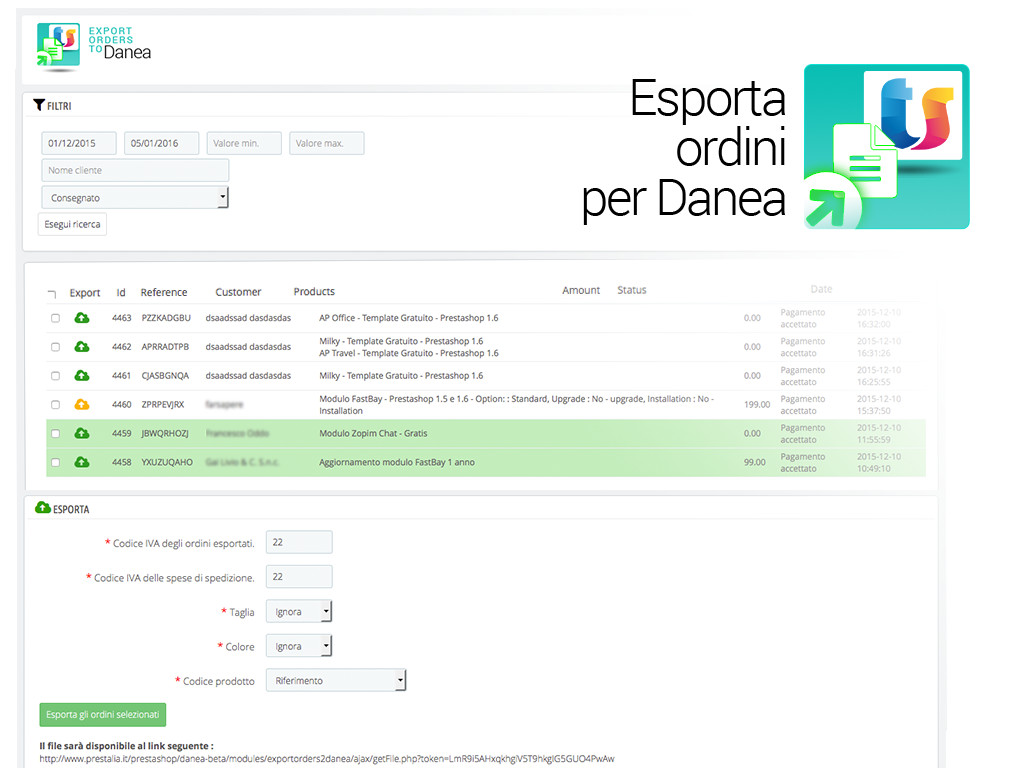
Task: Click the Filtri funnel icon
Action: click(x=39, y=105)
